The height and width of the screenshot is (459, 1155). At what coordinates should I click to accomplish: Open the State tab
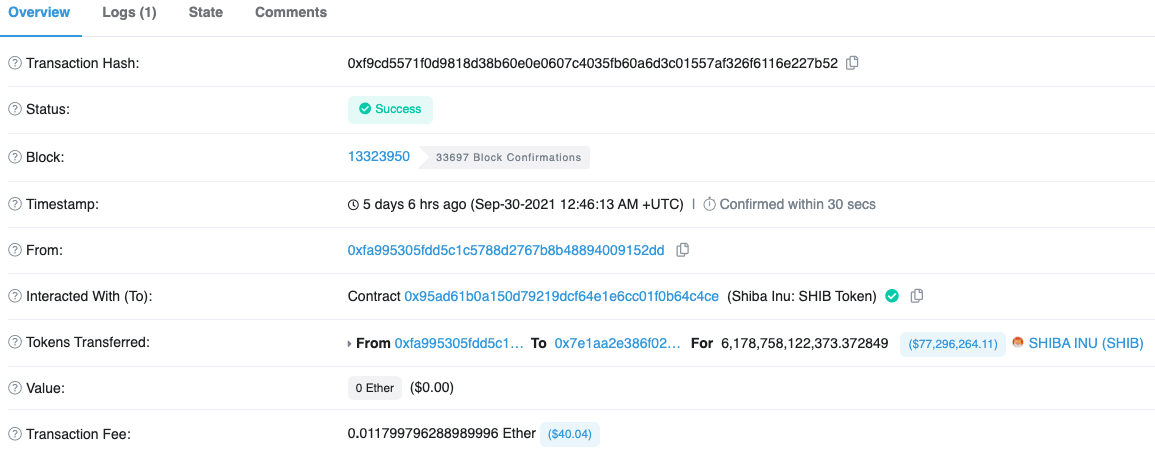pos(206,13)
